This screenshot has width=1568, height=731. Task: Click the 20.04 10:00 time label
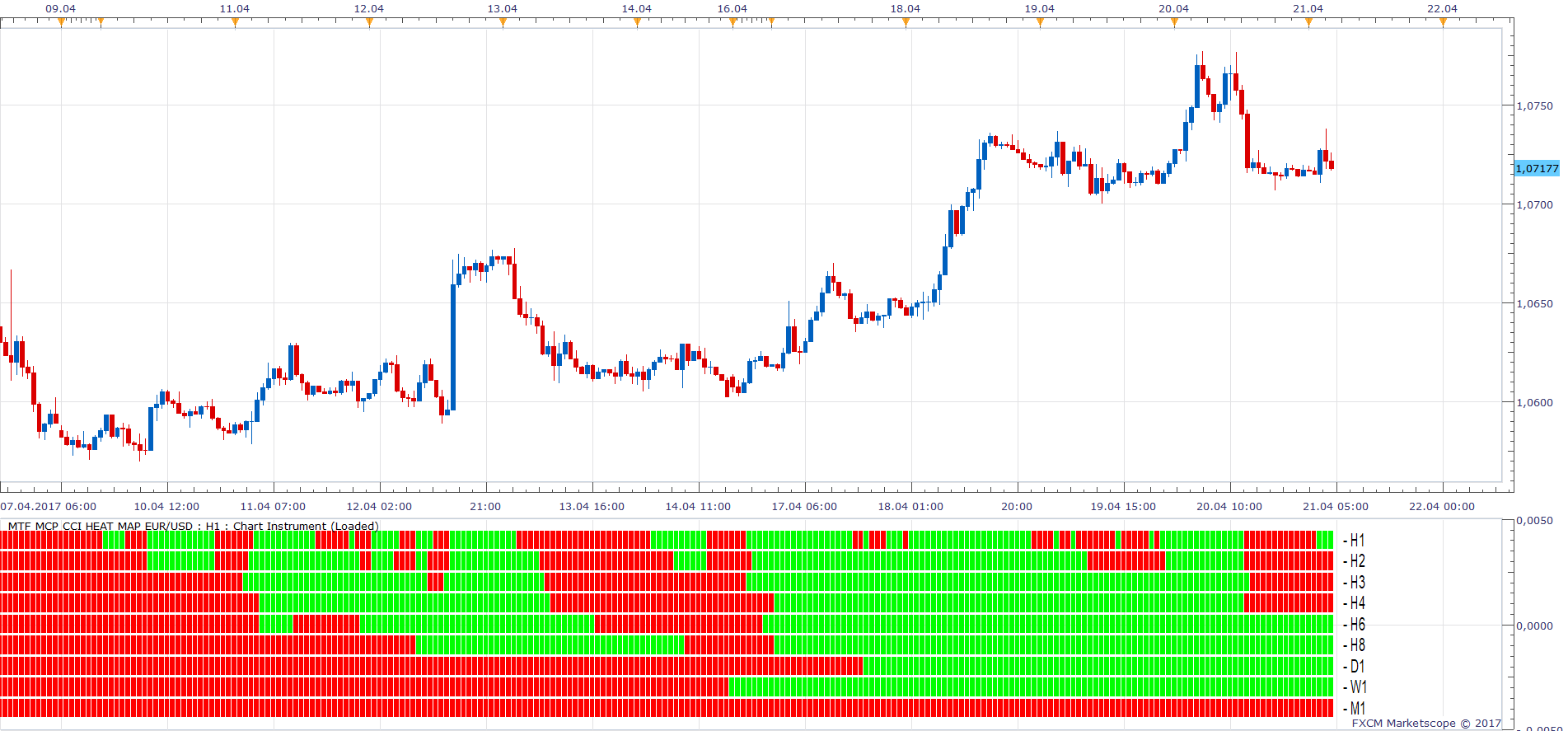(x=1230, y=506)
